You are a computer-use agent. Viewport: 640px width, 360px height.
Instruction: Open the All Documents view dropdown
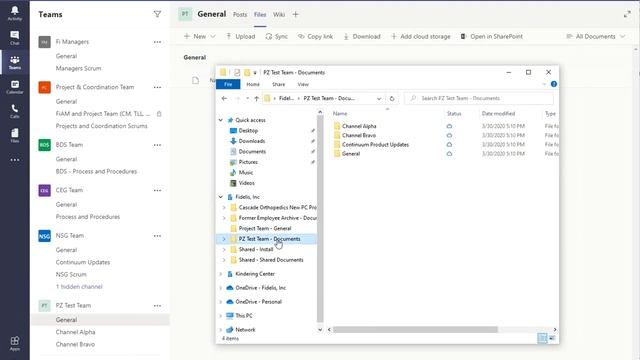click(596, 36)
